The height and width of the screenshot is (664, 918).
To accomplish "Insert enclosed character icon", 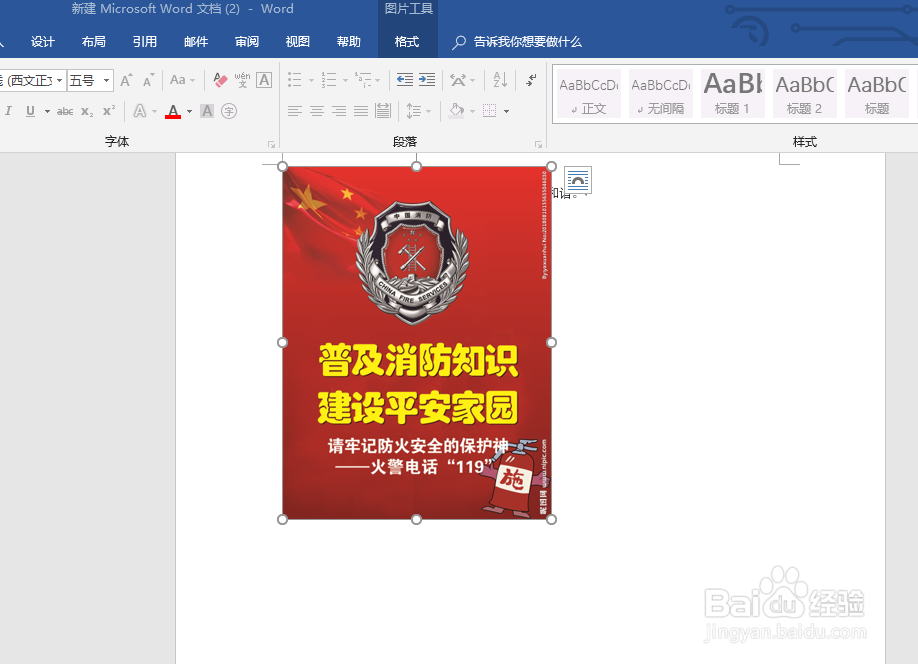I will [x=229, y=111].
